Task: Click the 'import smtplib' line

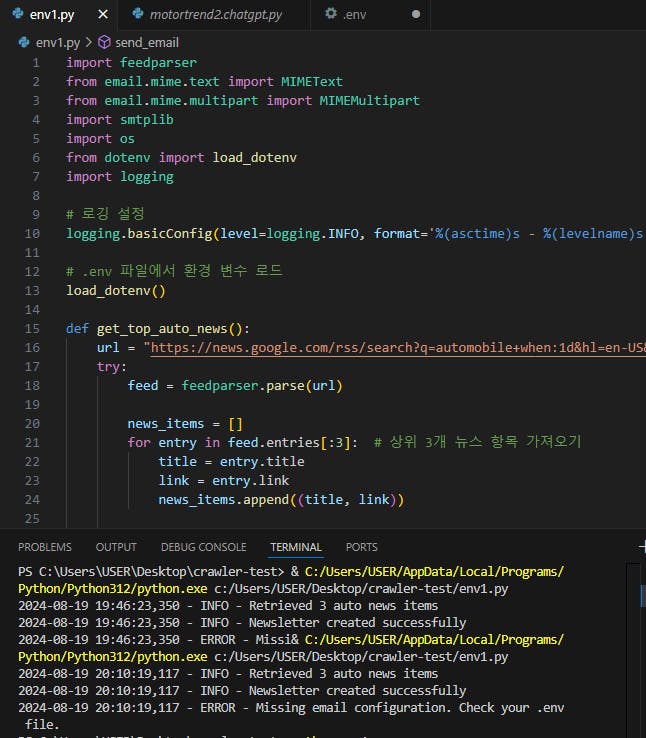Action: (120, 120)
